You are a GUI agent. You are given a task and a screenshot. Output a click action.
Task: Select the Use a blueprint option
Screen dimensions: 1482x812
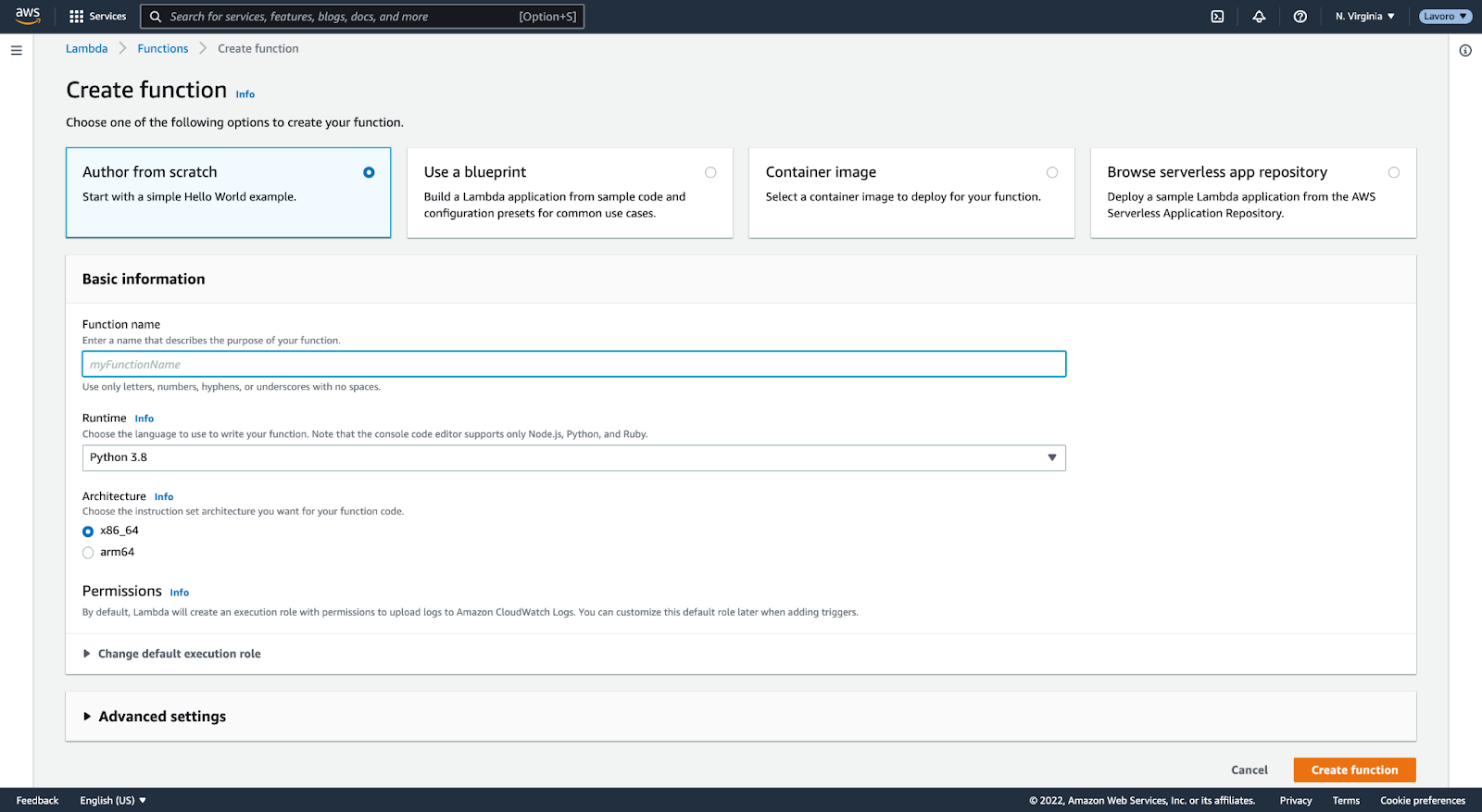tap(710, 172)
